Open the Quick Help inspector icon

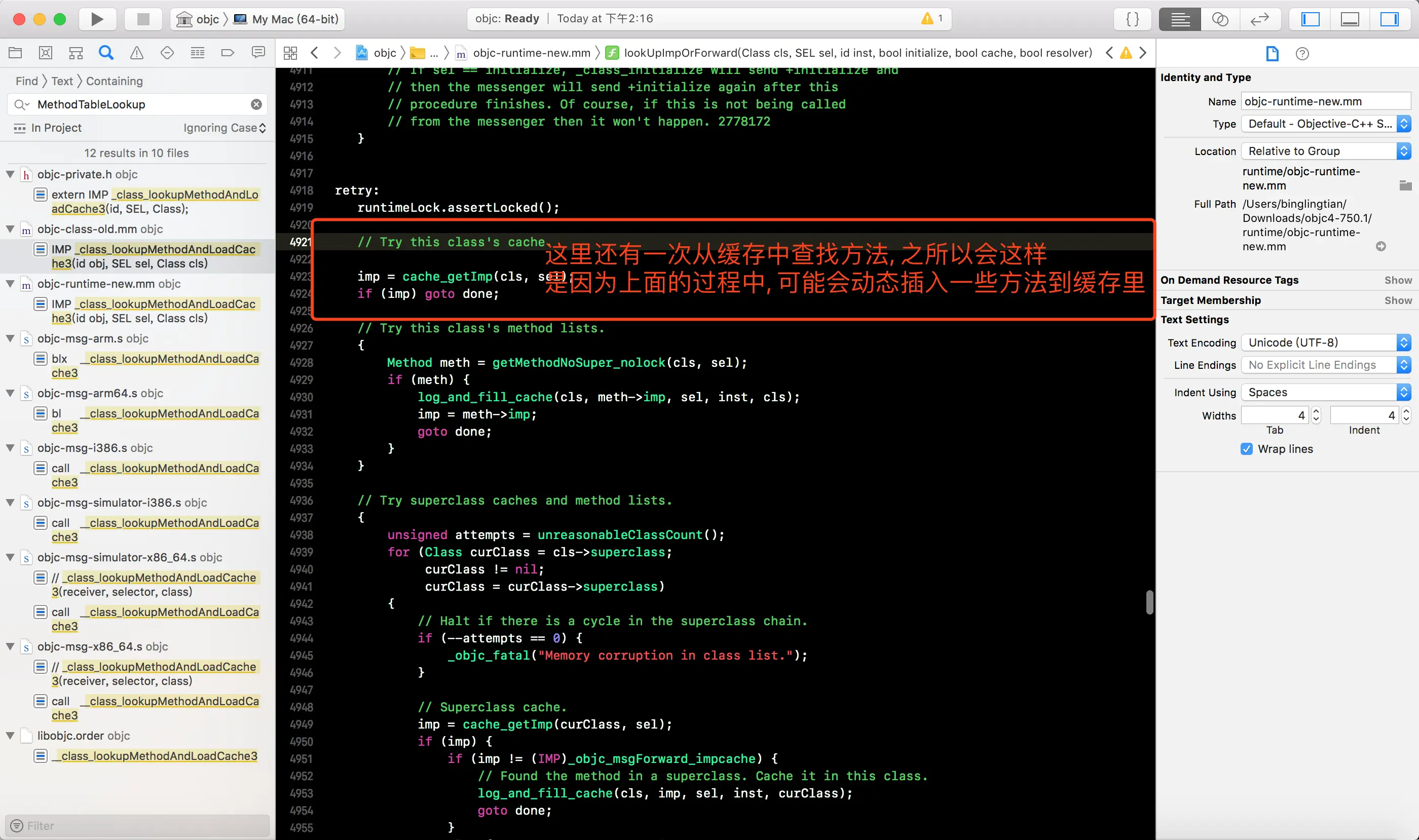tap(1302, 54)
